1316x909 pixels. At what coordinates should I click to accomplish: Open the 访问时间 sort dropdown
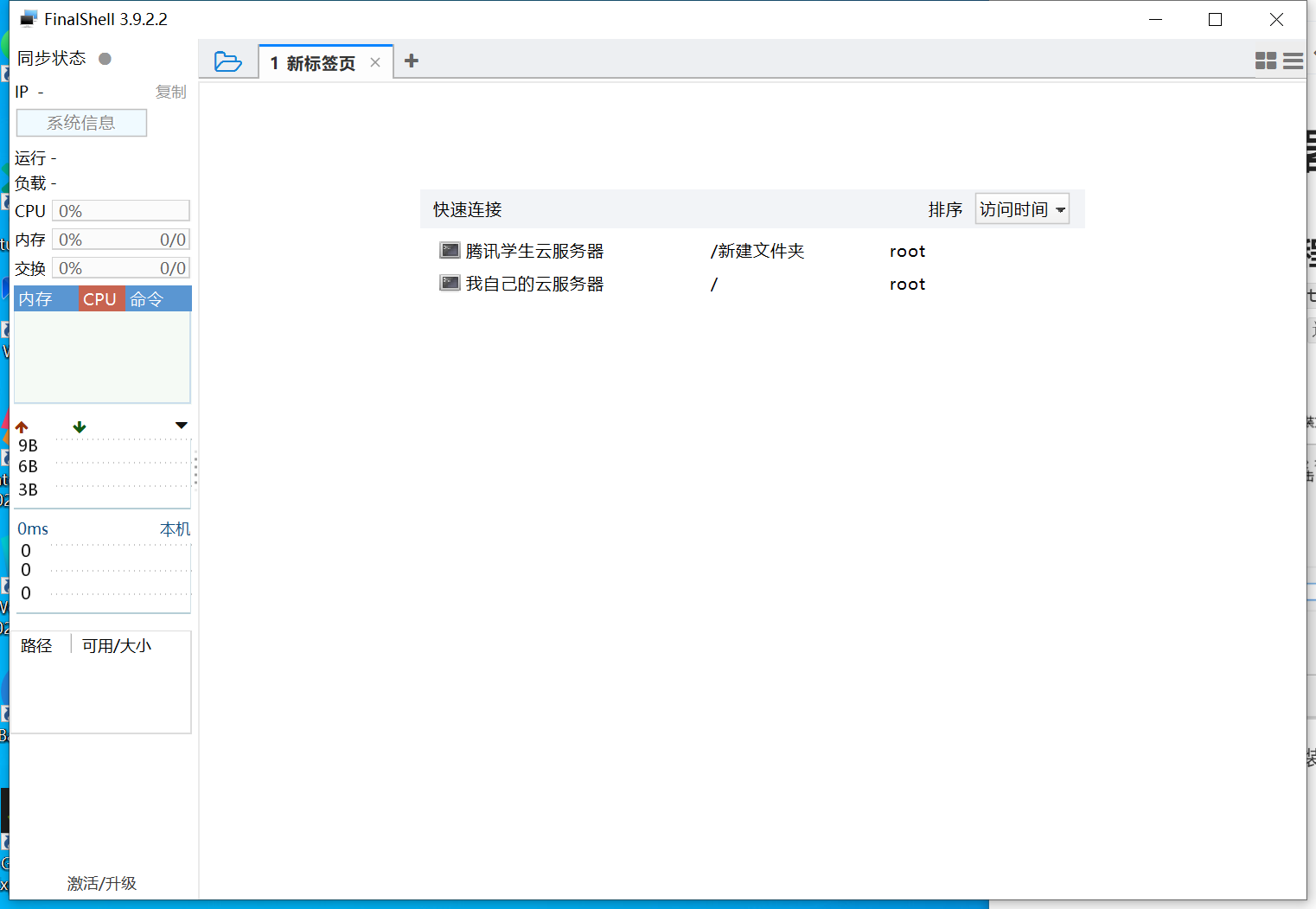[1022, 208]
